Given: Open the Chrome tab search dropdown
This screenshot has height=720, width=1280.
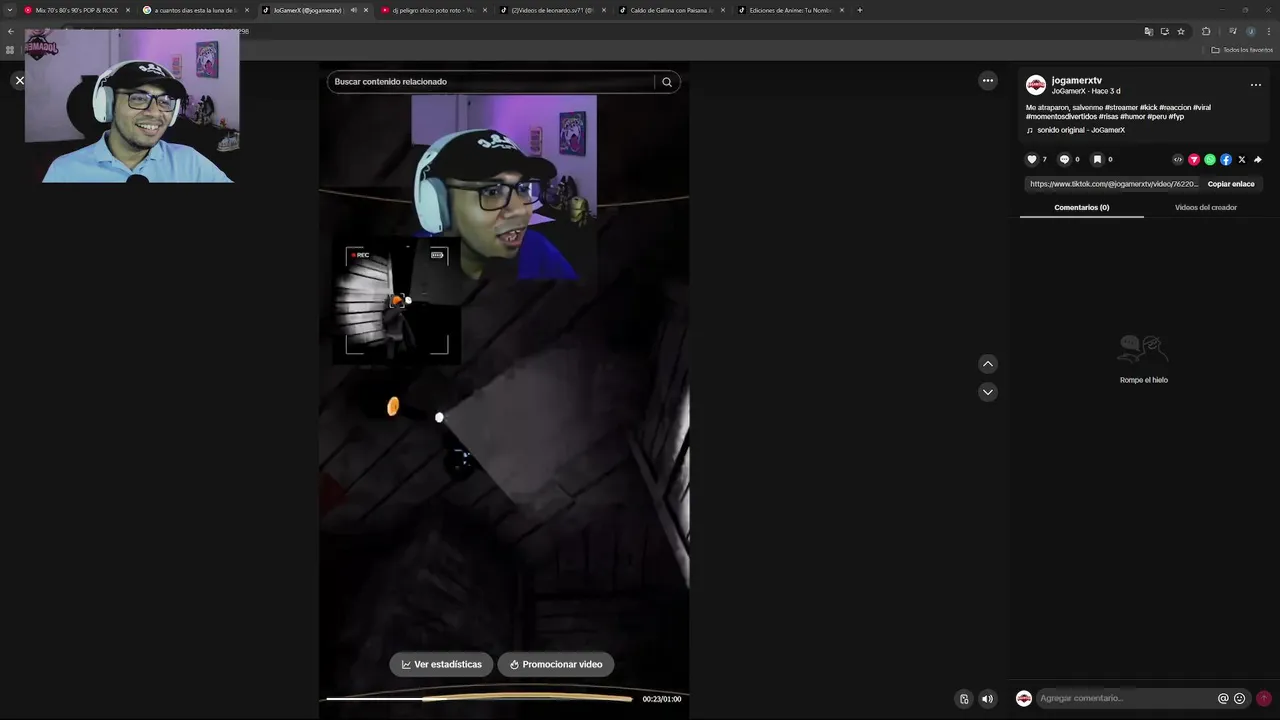Looking at the screenshot, I should 10,10.
